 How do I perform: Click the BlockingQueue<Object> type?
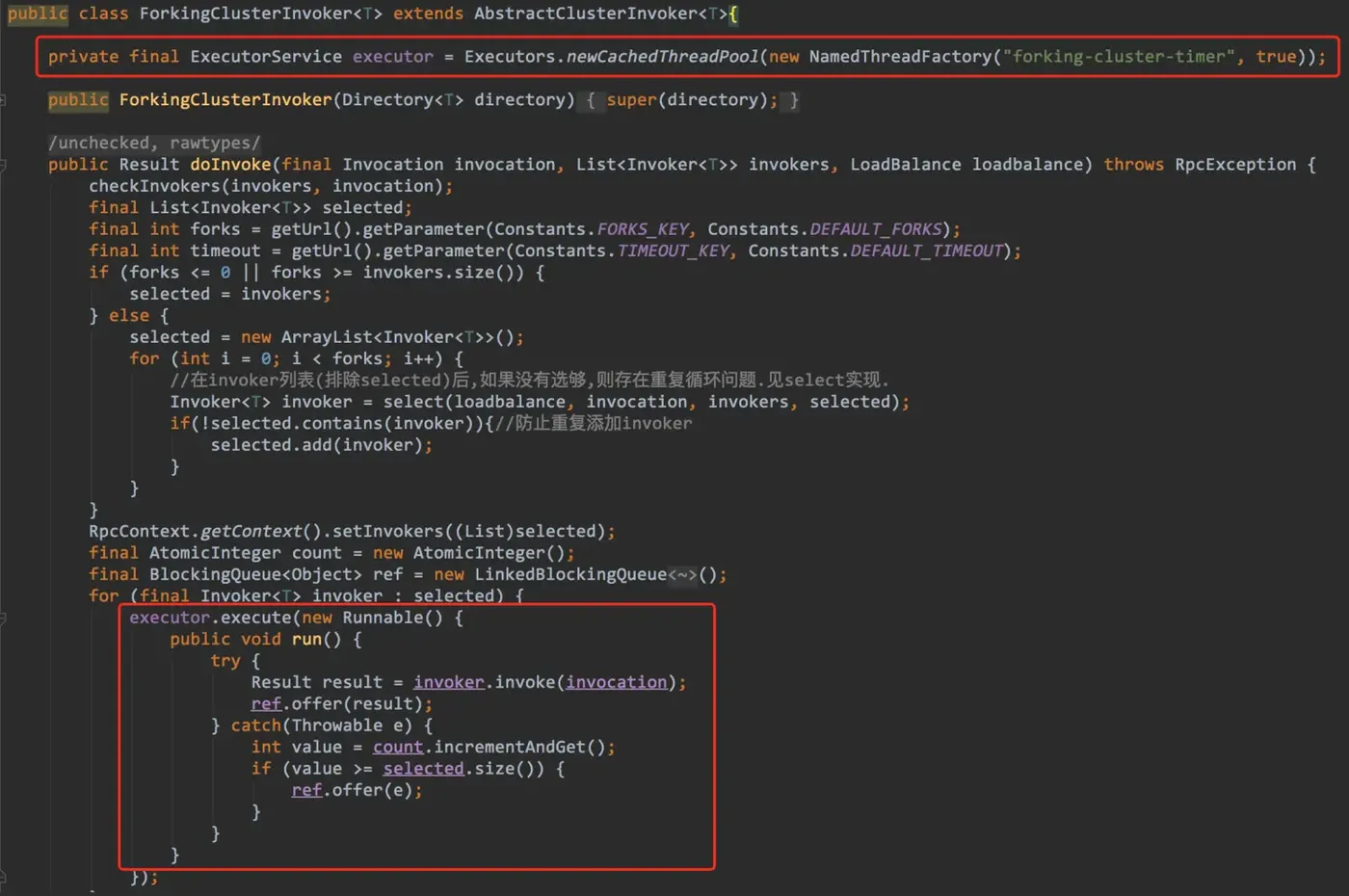[255, 575]
